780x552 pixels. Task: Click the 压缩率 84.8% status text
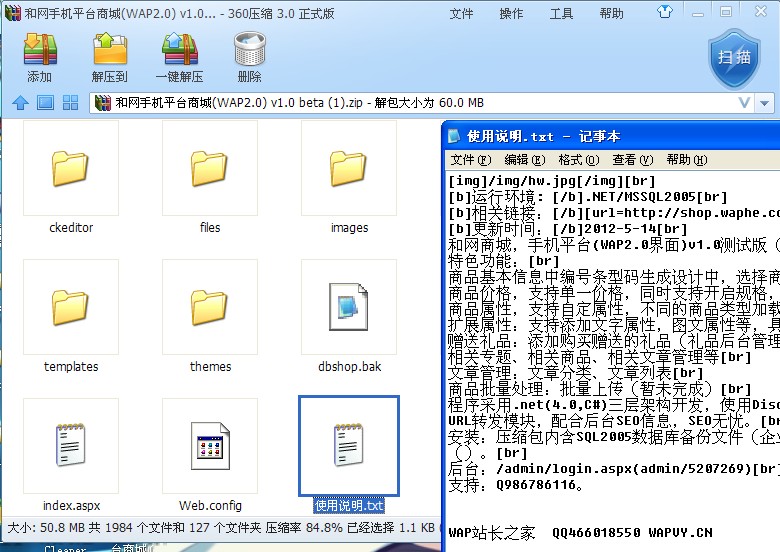[303, 528]
